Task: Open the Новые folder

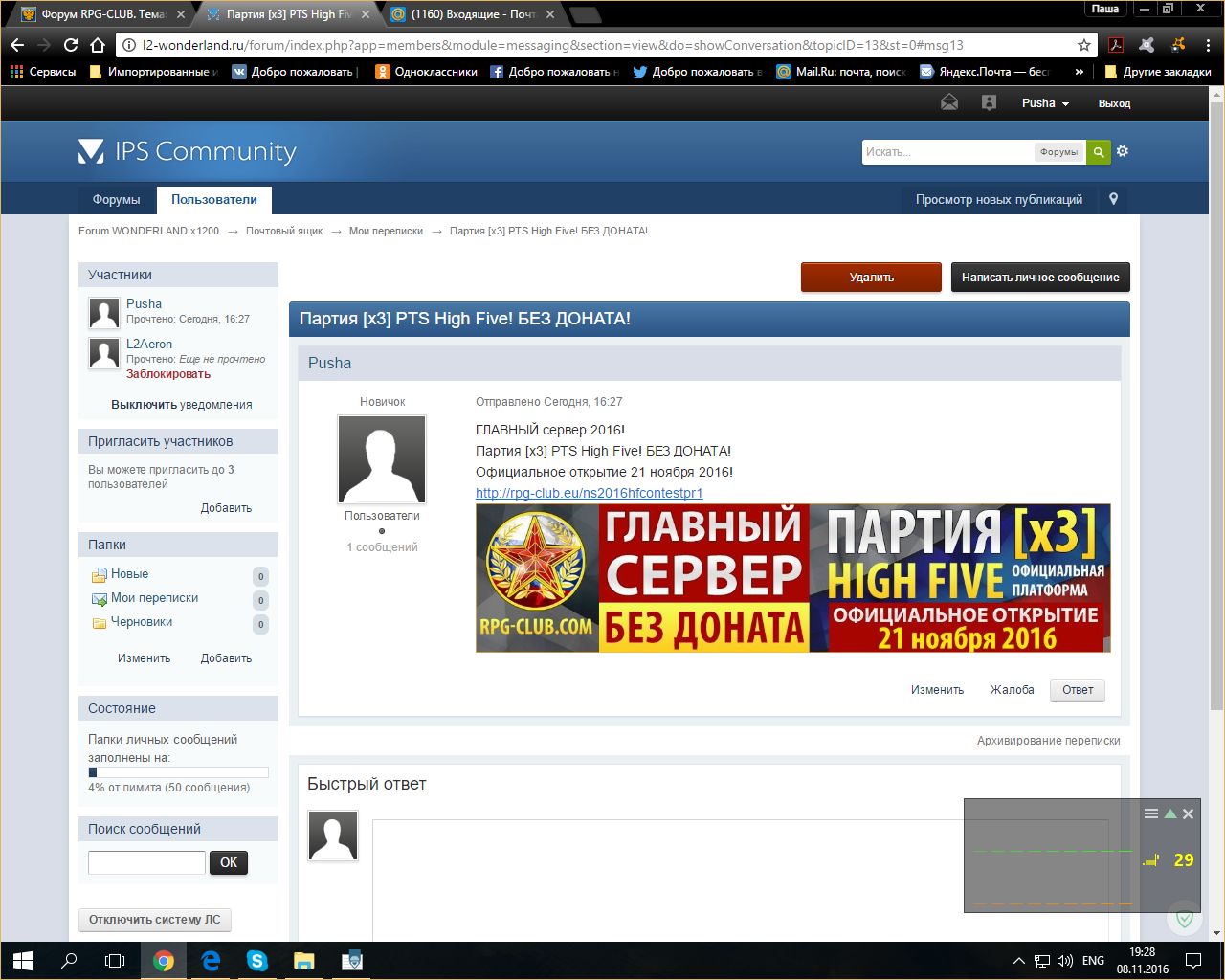Action: pyautogui.click(x=129, y=574)
